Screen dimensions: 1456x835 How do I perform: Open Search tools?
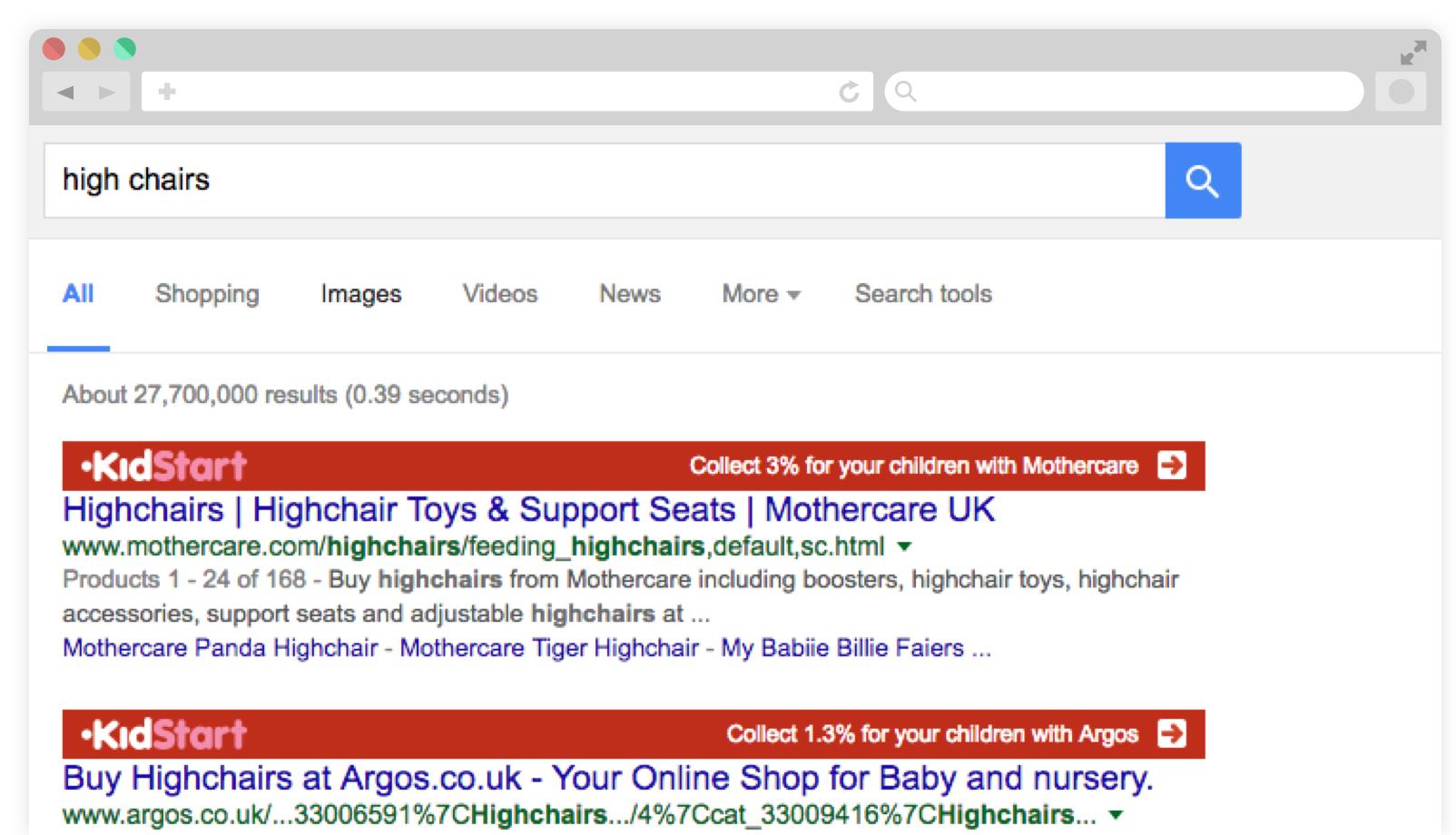point(923,294)
